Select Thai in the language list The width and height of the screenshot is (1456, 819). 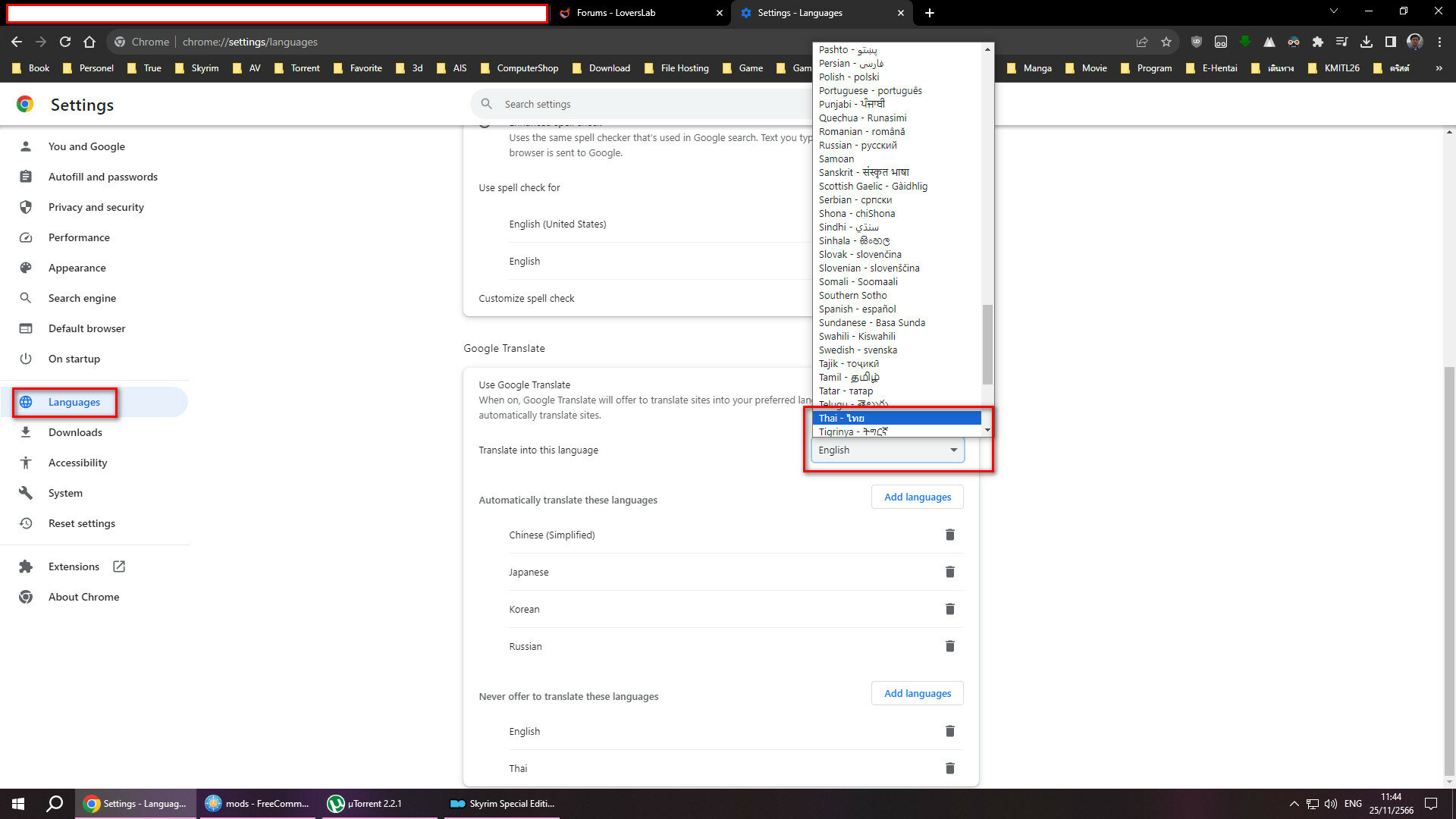click(896, 419)
